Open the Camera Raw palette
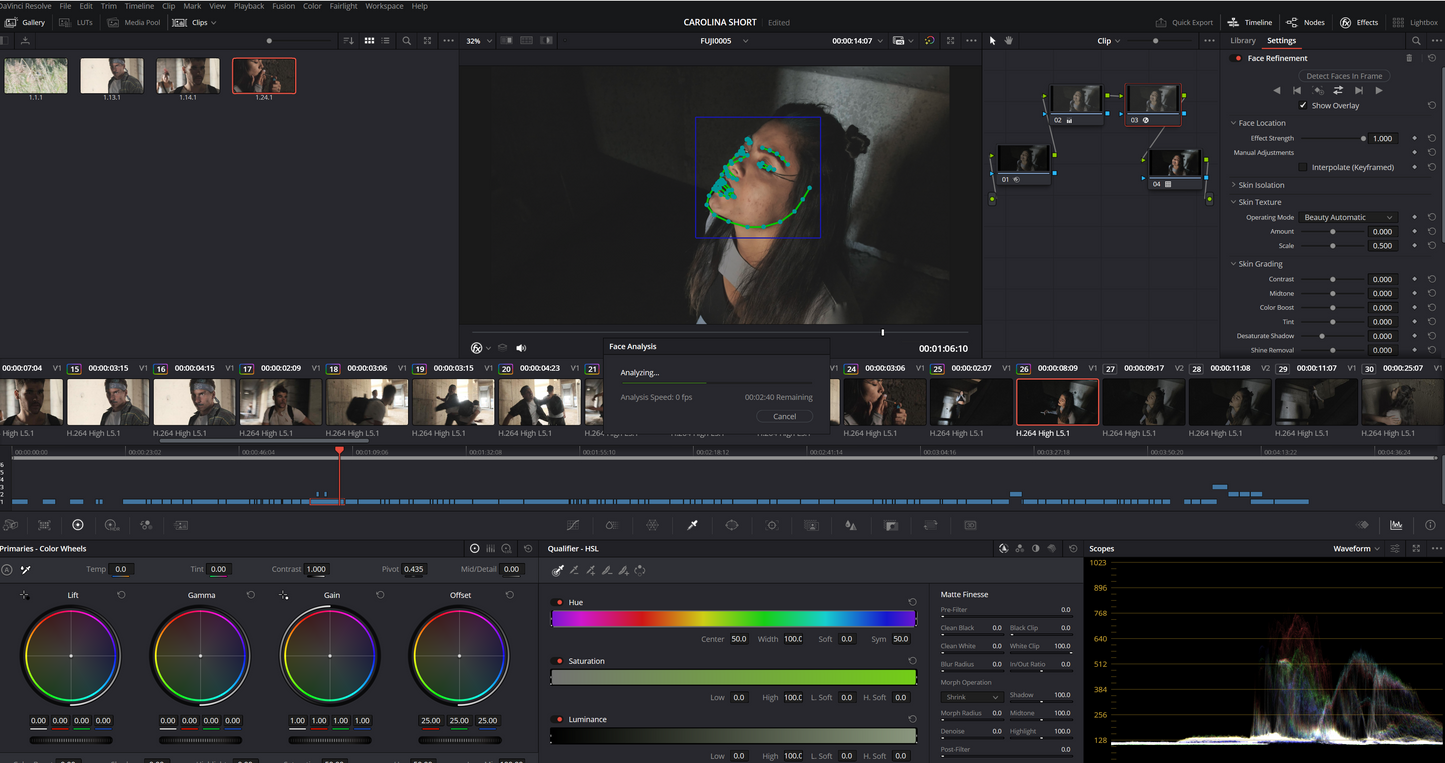 (10, 525)
